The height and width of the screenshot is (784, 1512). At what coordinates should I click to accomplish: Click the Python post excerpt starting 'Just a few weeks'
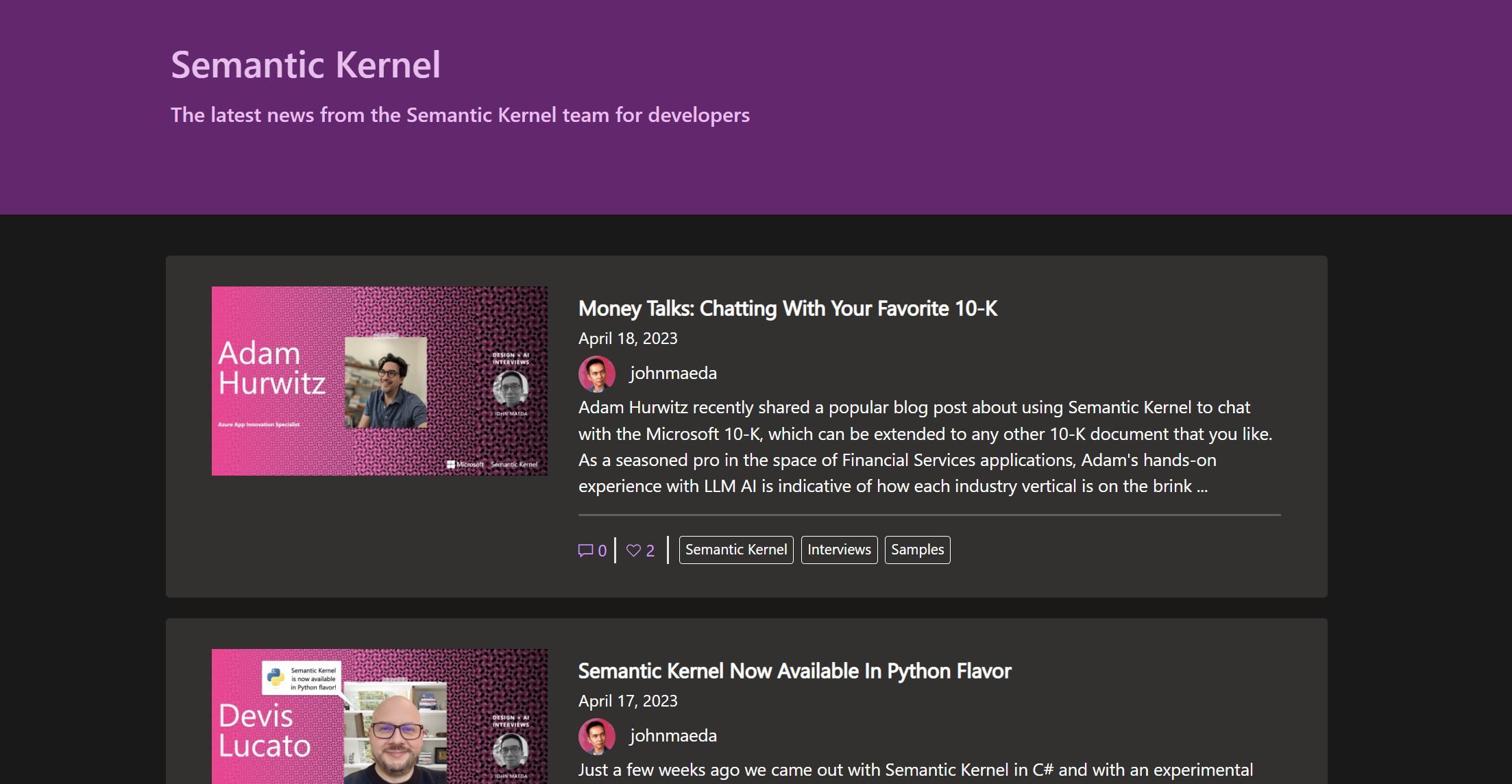click(915, 770)
